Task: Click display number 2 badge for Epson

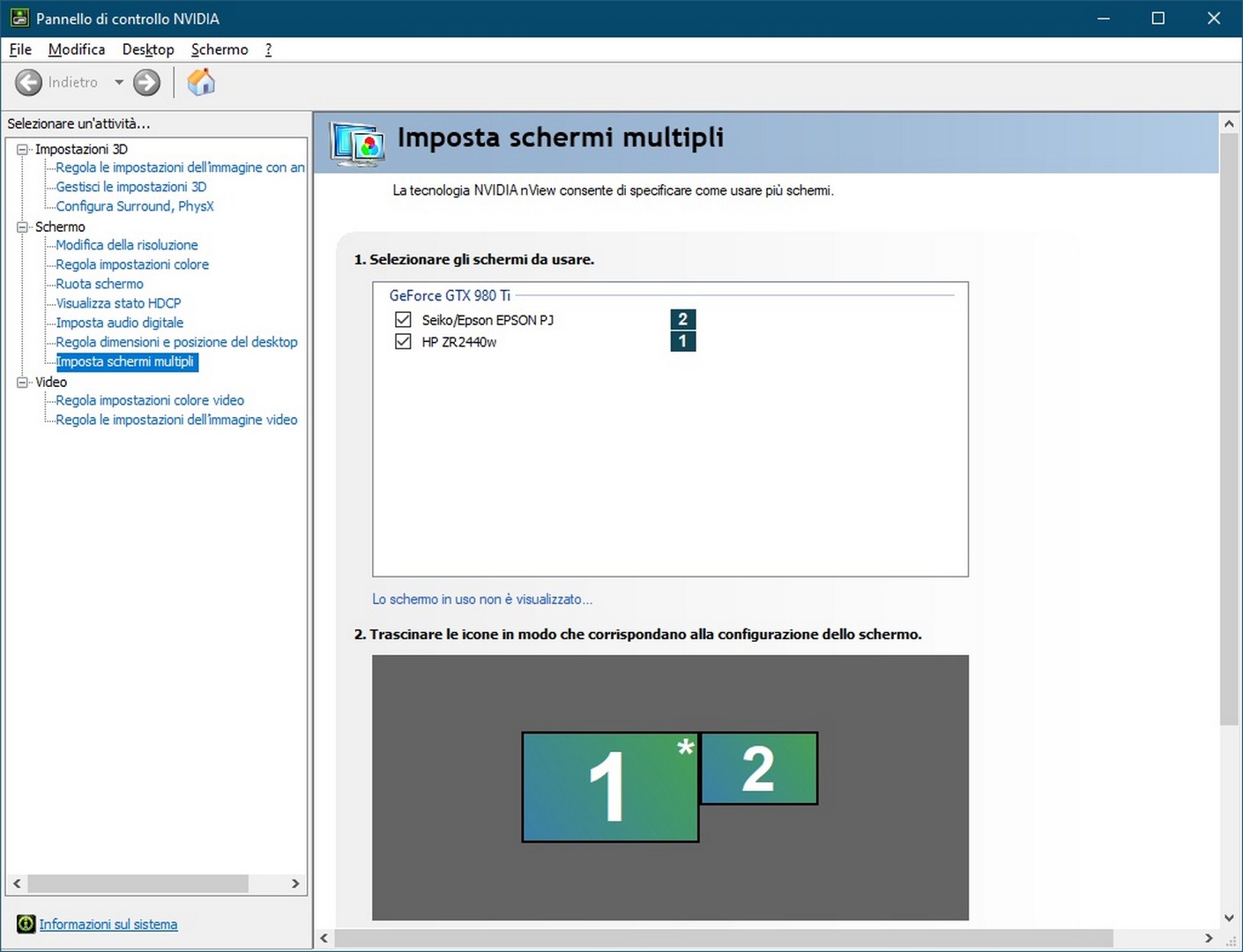Action: coord(683,319)
